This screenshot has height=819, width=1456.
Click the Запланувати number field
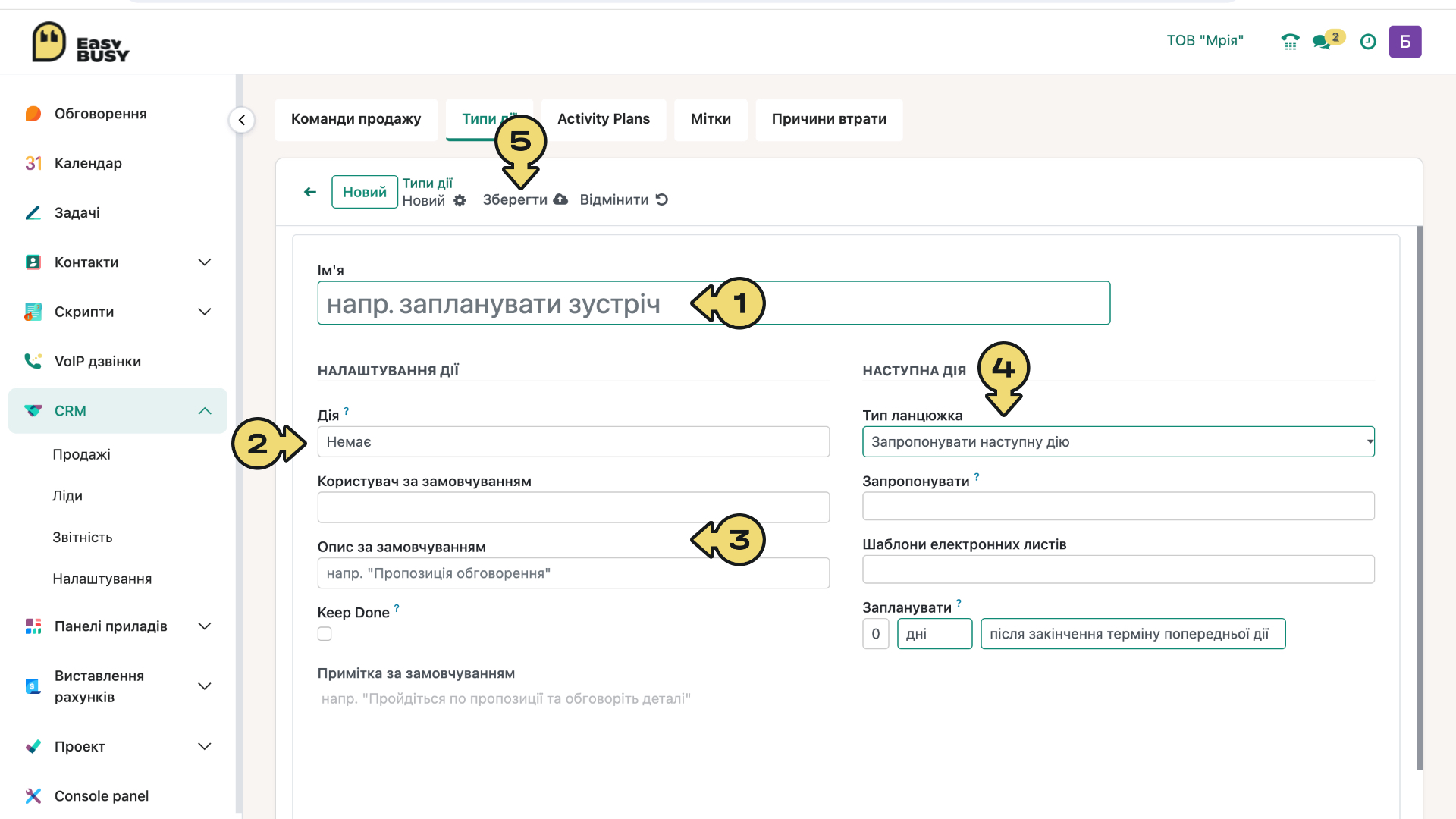tap(876, 634)
